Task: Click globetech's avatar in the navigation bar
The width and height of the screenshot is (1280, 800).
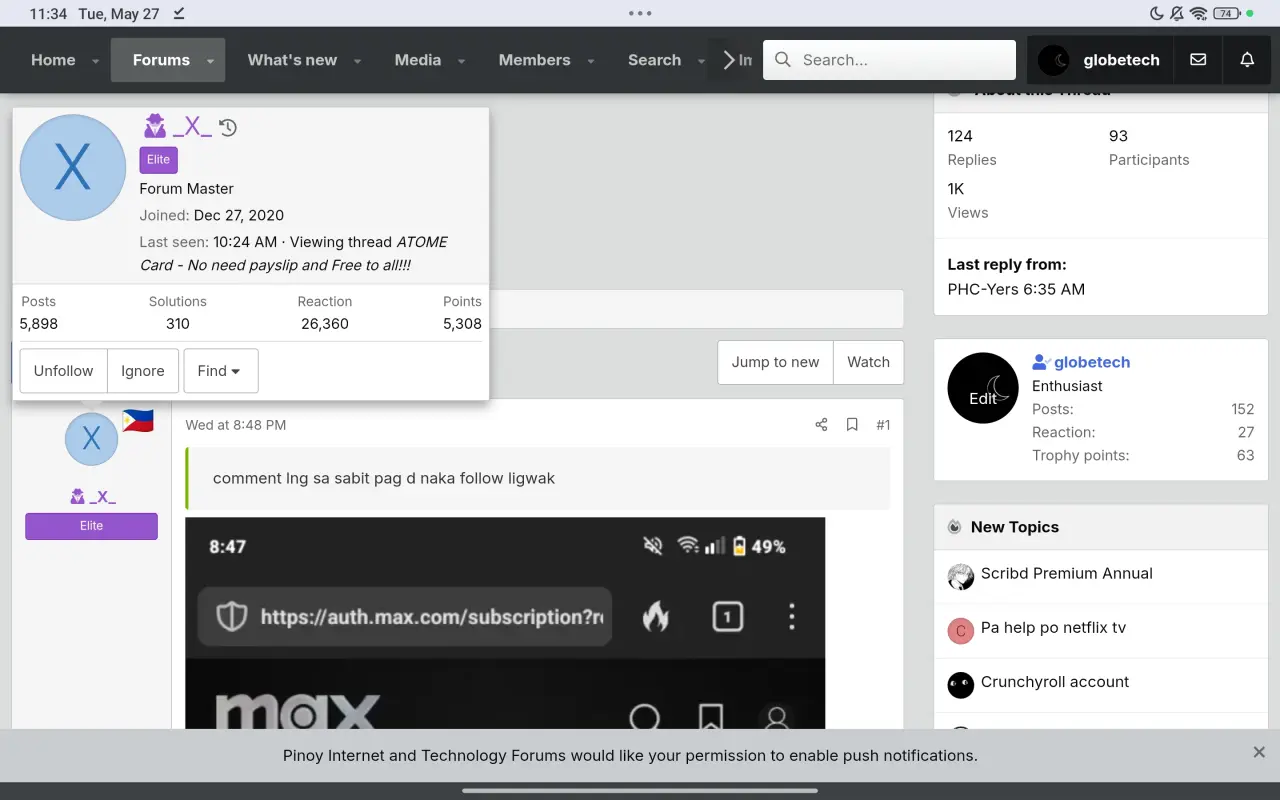Action: point(1054,60)
